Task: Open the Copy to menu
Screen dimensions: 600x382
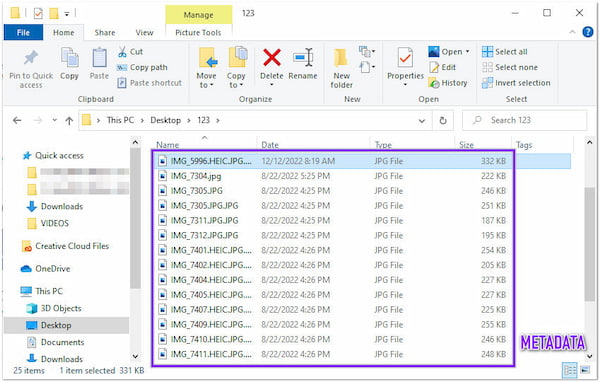Action: coord(236,68)
